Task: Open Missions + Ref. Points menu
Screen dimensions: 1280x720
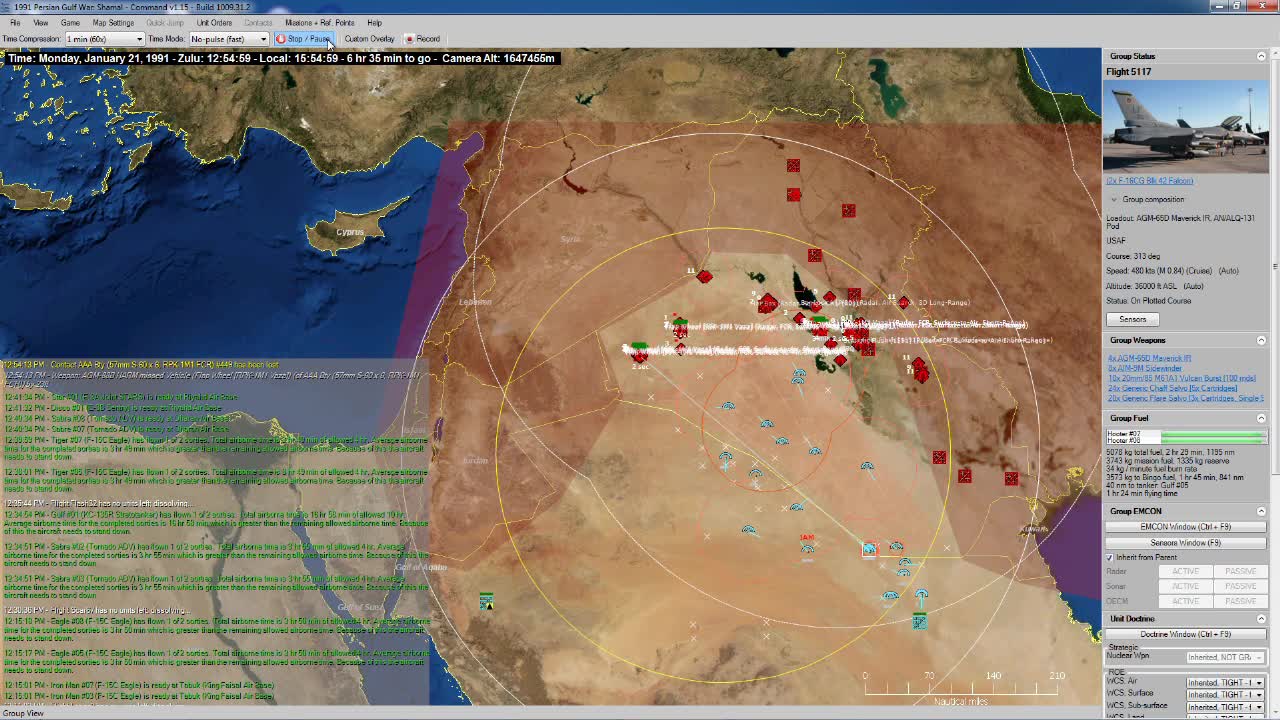Action: pos(319,22)
